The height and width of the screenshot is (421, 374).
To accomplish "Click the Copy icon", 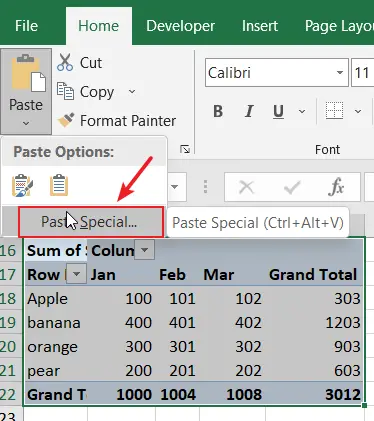I will 65,92.
